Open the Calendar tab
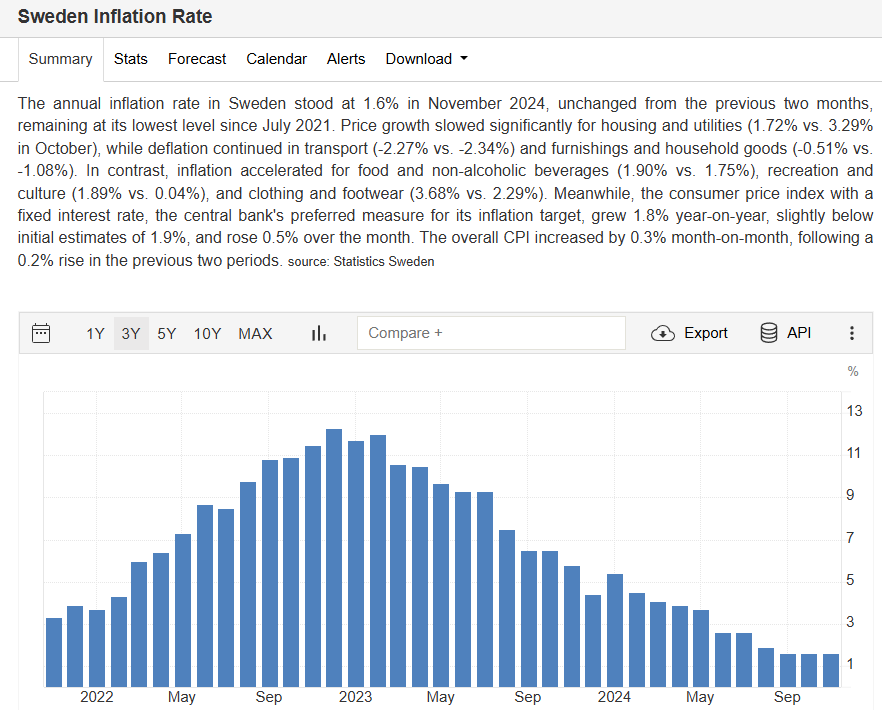 coord(276,59)
